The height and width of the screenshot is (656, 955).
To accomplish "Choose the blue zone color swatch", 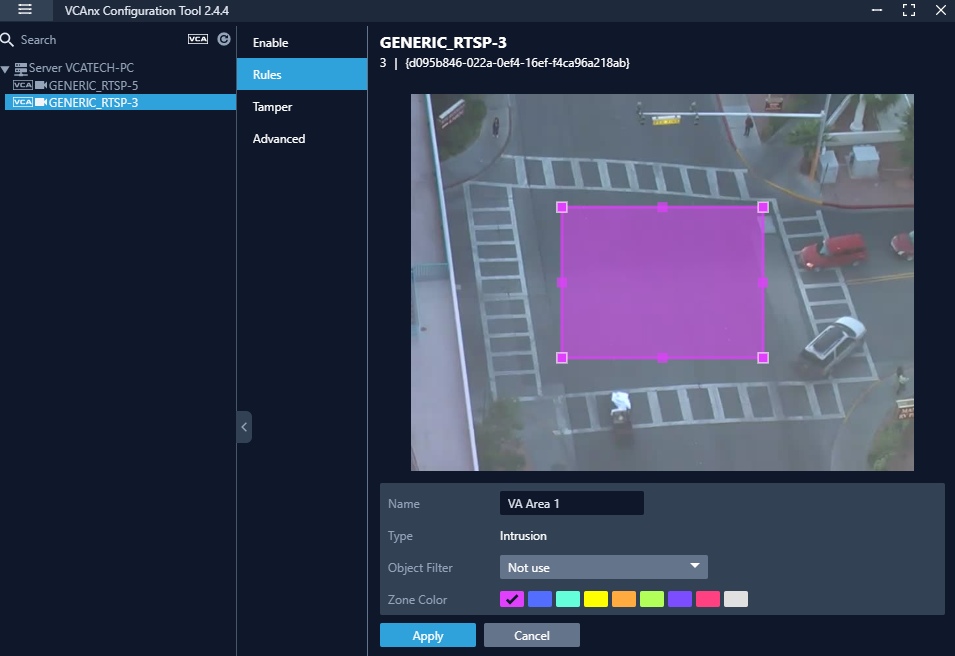I will [x=540, y=599].
